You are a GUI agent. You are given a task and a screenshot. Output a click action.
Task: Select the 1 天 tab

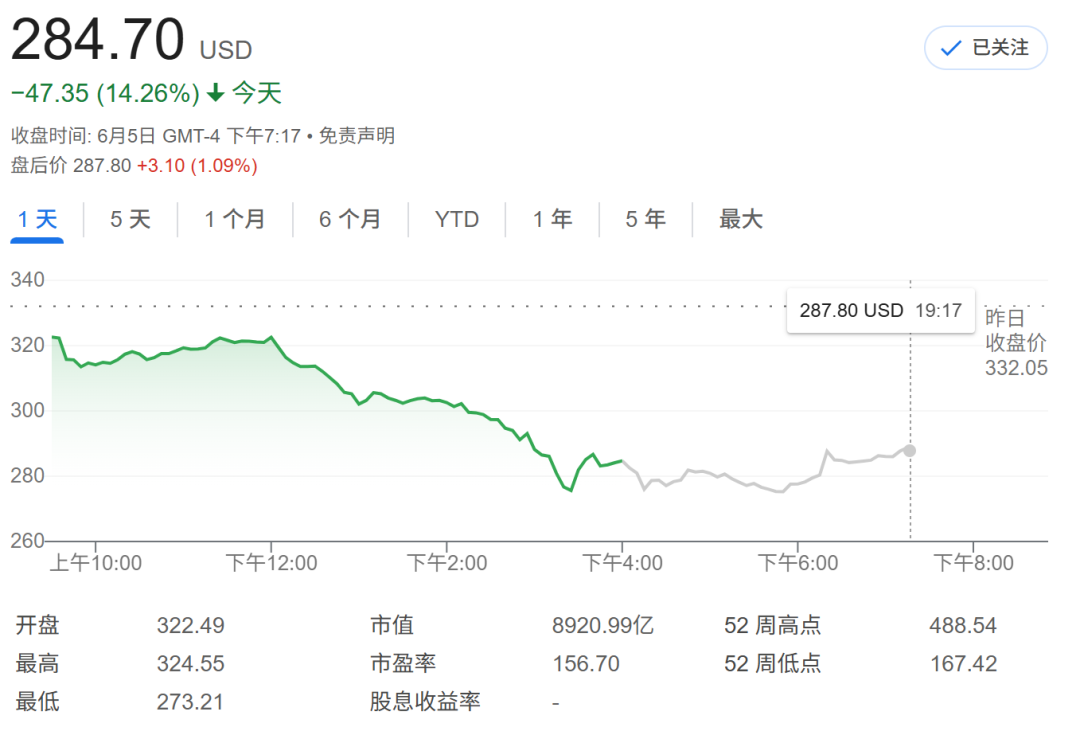click(37, 220)
